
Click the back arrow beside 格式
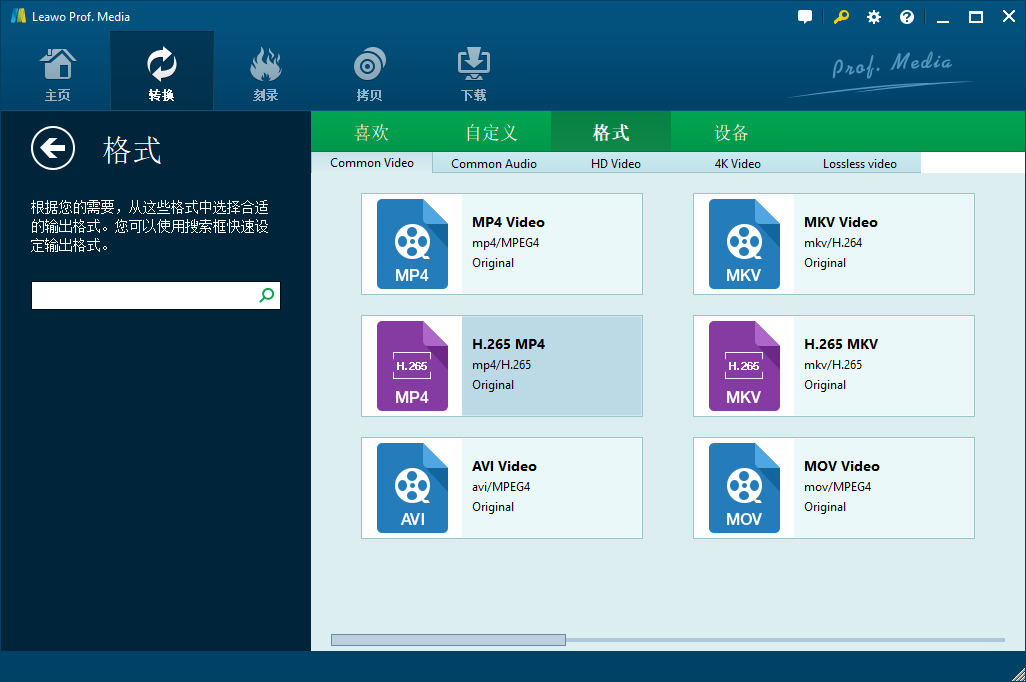click(53, 148)
